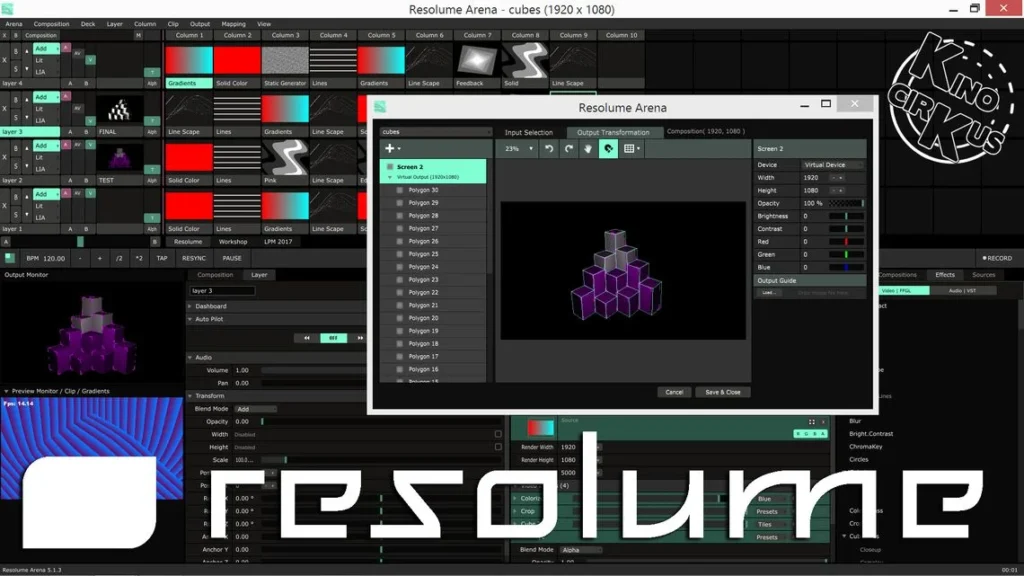Select the undo arrow in Output Transformation toolbar
The width and height of the screenshot is (1024, 576).
(x=549, y=148)
